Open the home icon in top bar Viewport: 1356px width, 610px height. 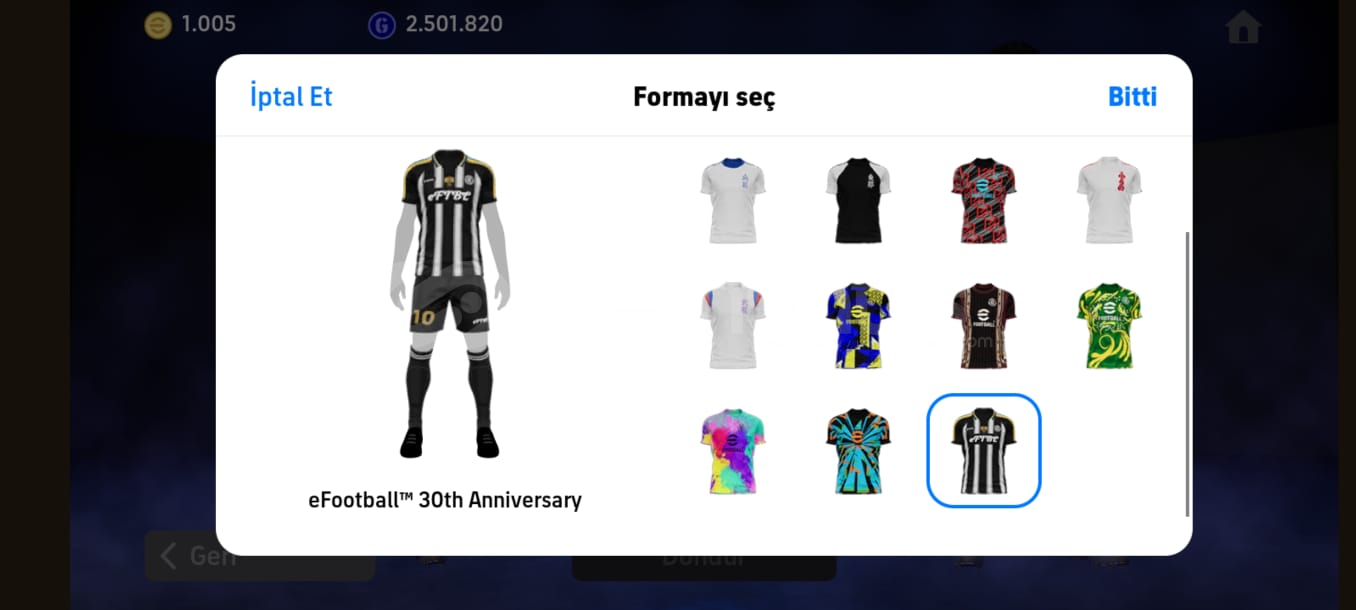(x=1243, y=27)
